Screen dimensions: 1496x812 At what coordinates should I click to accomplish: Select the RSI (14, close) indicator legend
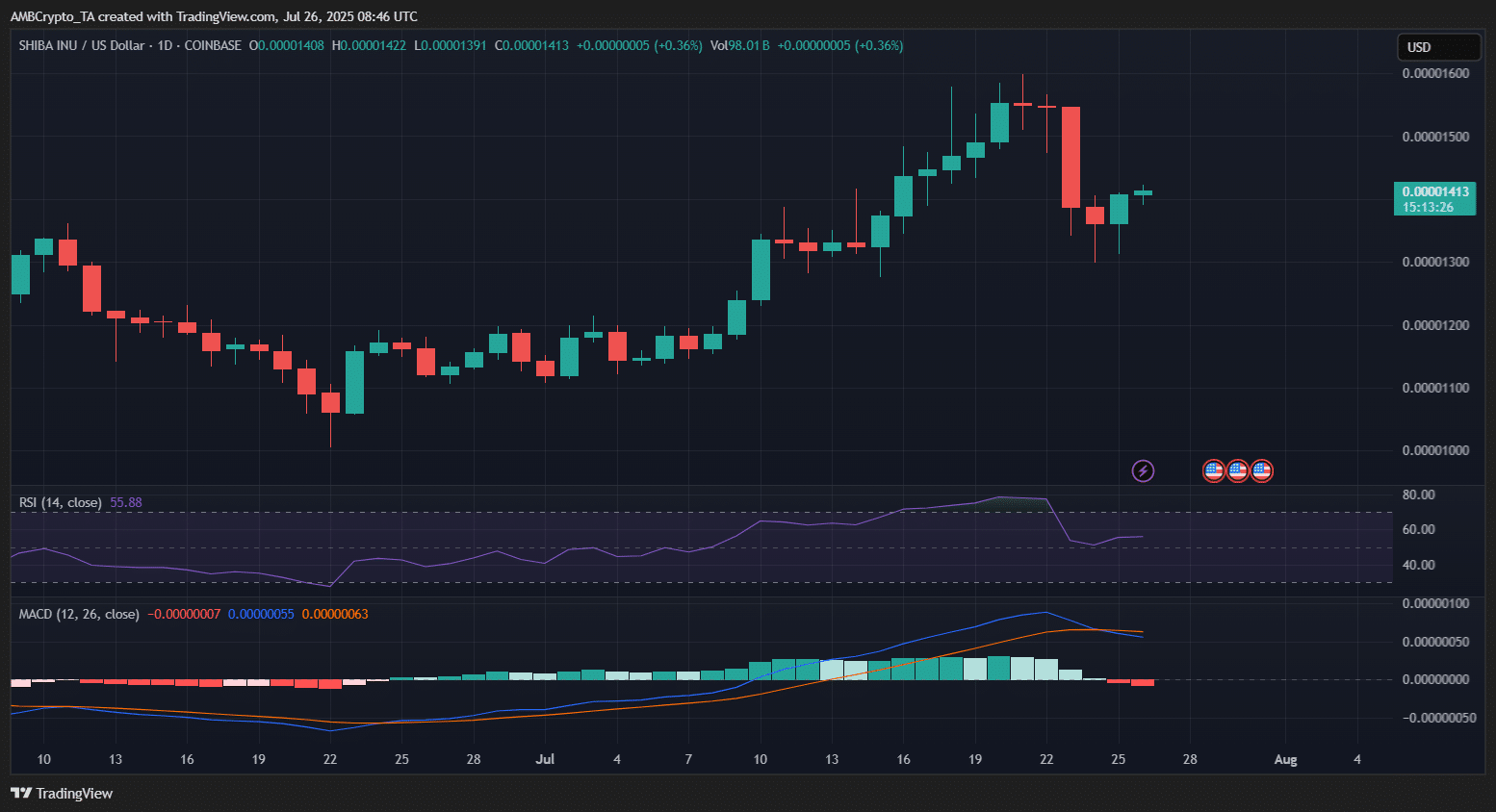(x=60, y=502)
